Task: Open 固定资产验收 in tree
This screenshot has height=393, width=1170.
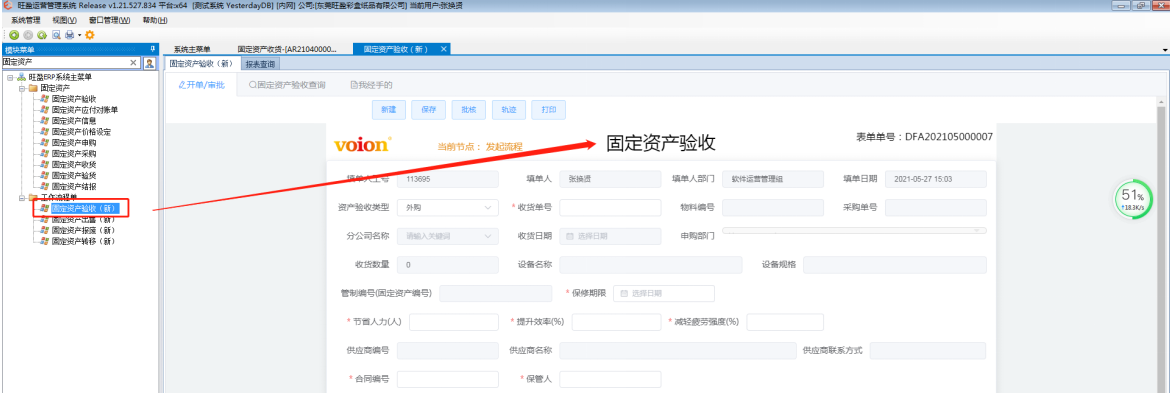Action: point(74,98)
